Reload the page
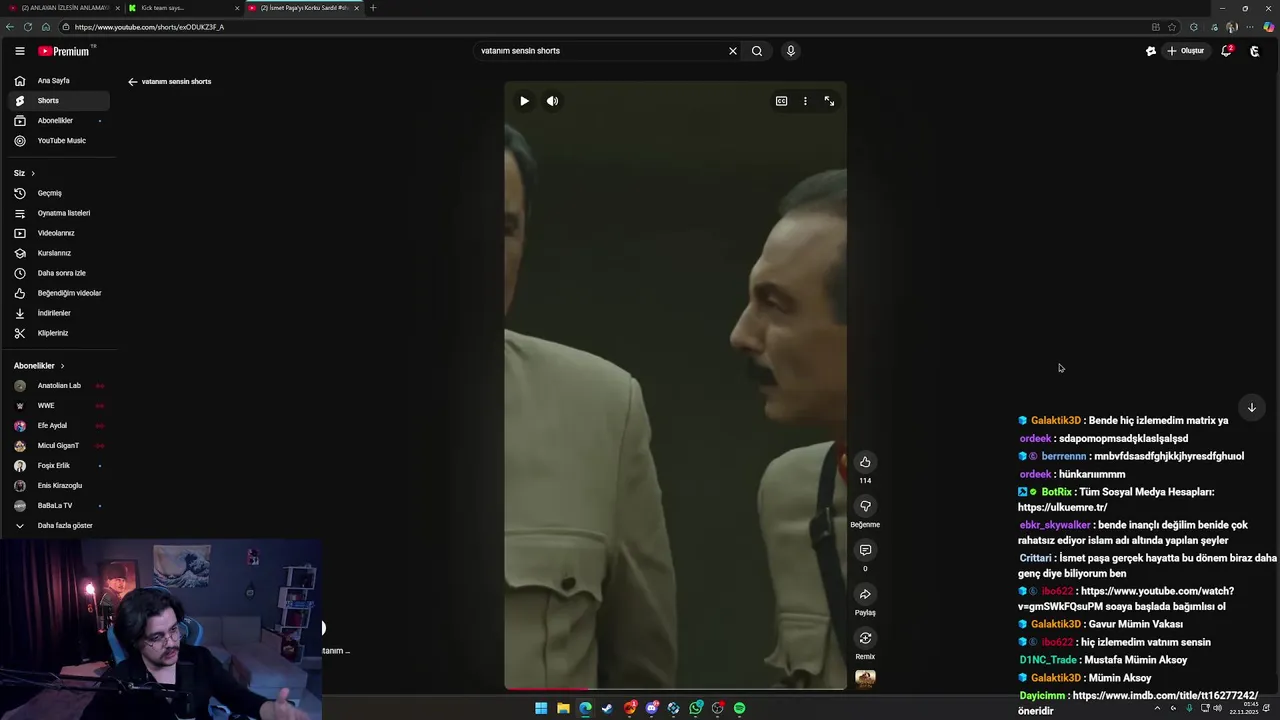 (27, 27)
